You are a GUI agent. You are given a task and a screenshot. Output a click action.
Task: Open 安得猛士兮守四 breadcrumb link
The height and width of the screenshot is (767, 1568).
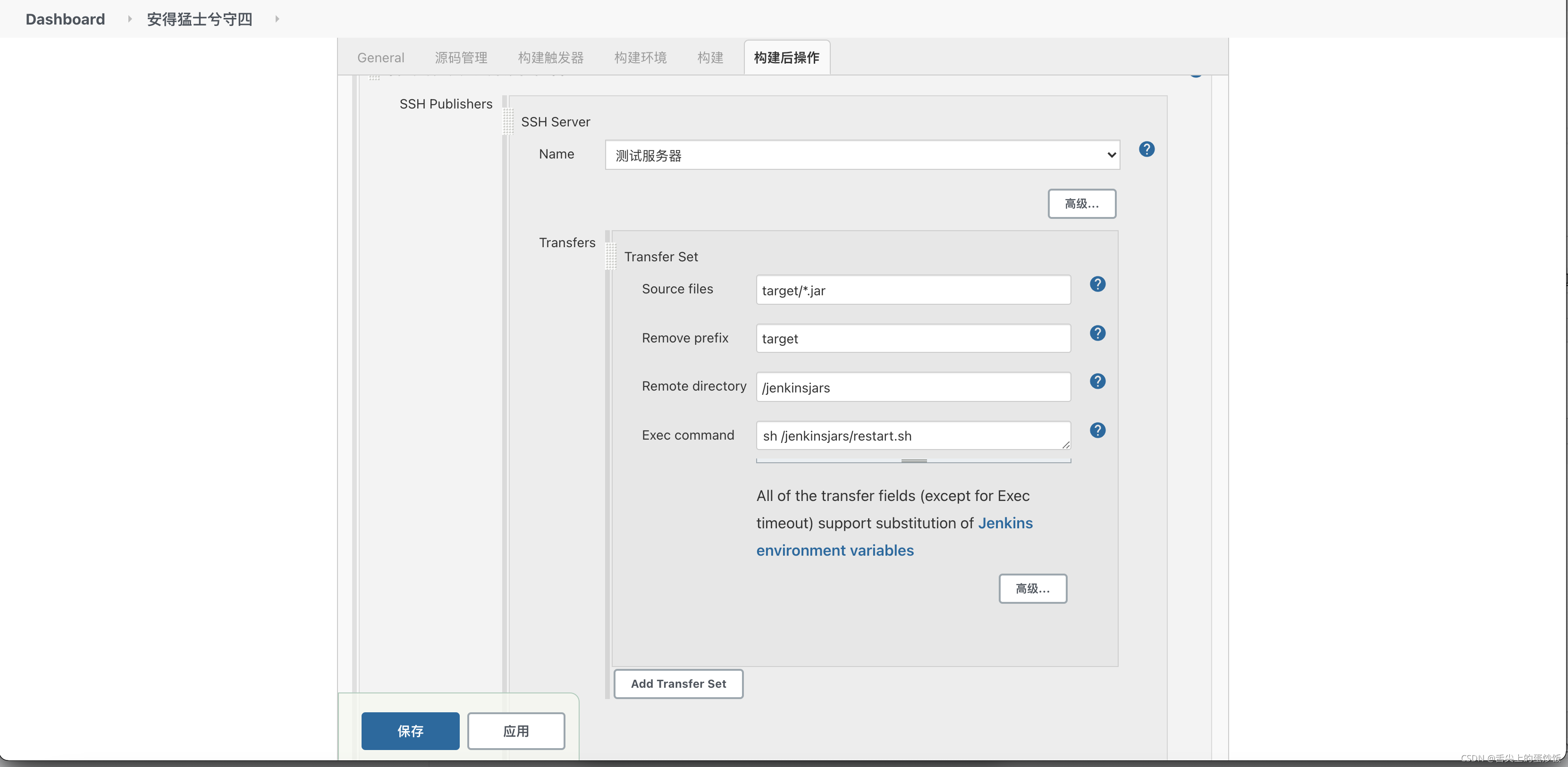199,19
